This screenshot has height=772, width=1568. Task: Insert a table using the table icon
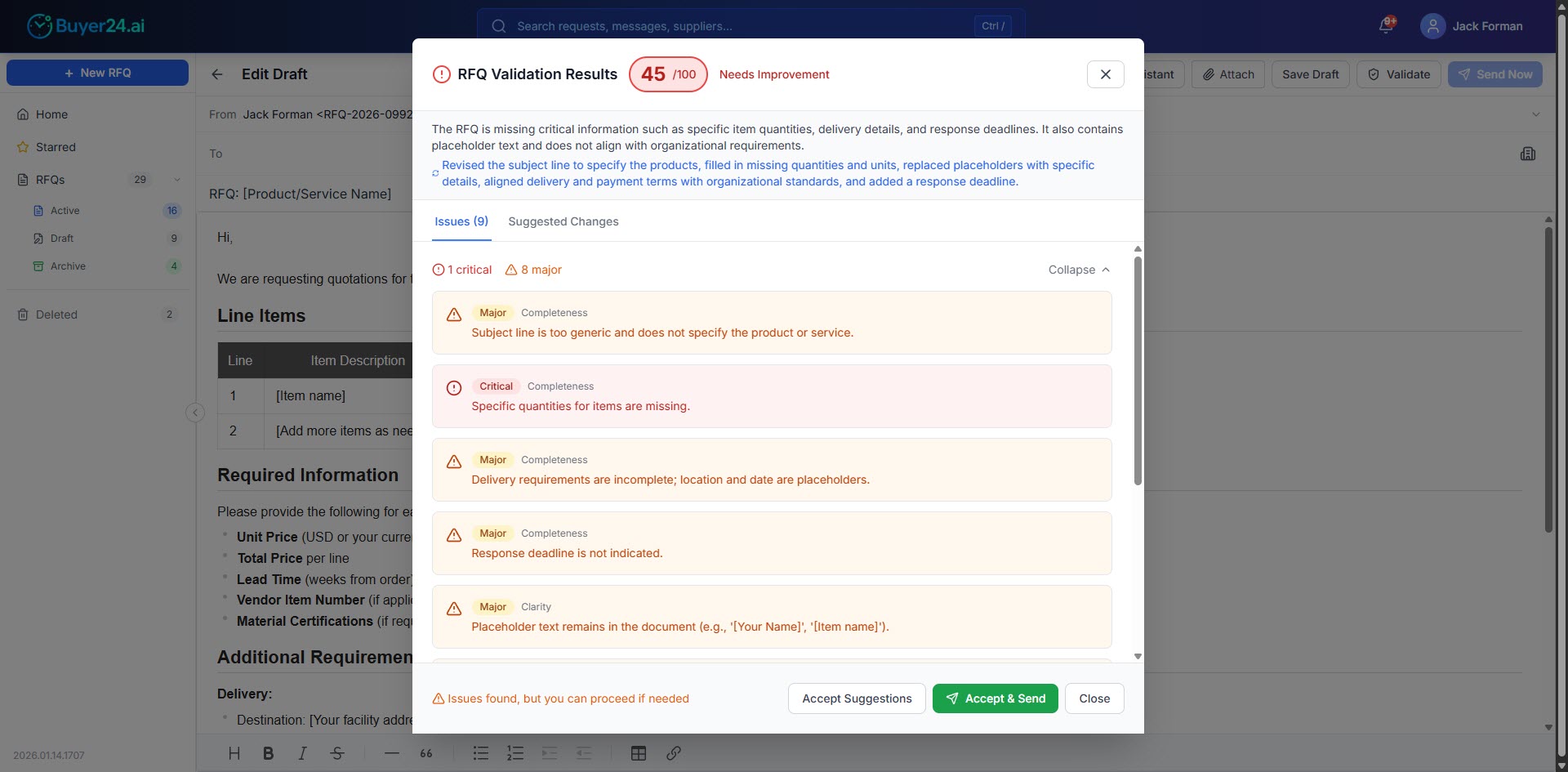638,752
